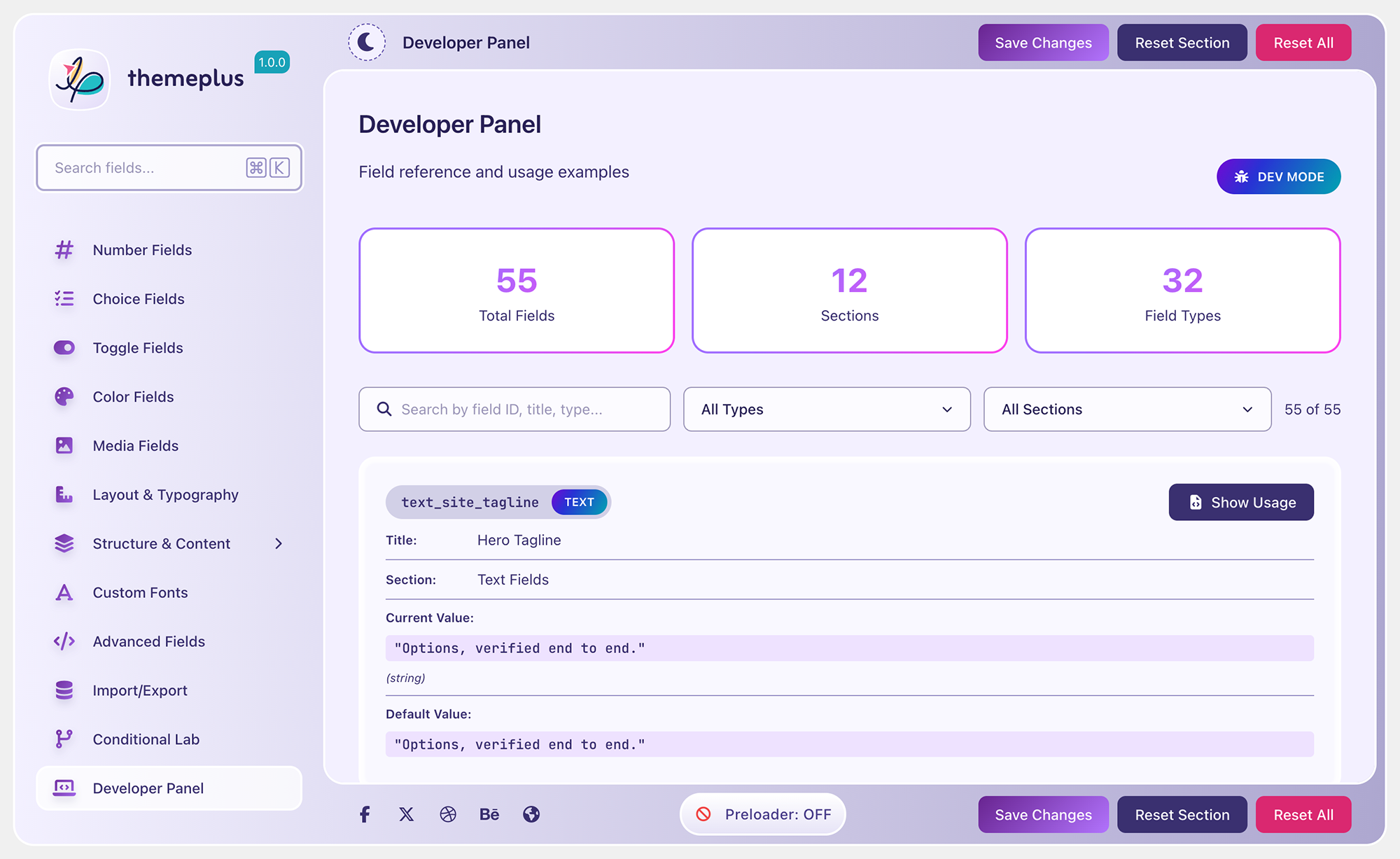1400x859 pixels.
Task: Click the DEV MODE bug icon
Action: (x=1241, y=176)
